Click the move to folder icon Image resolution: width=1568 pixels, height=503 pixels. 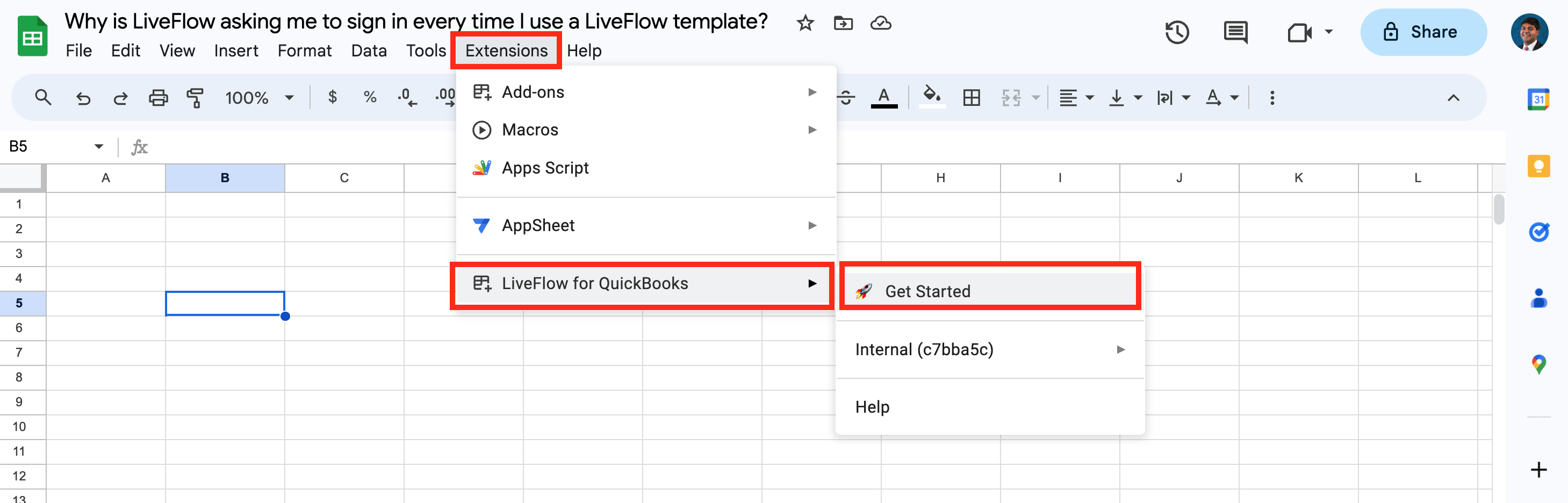coord(843,23)
